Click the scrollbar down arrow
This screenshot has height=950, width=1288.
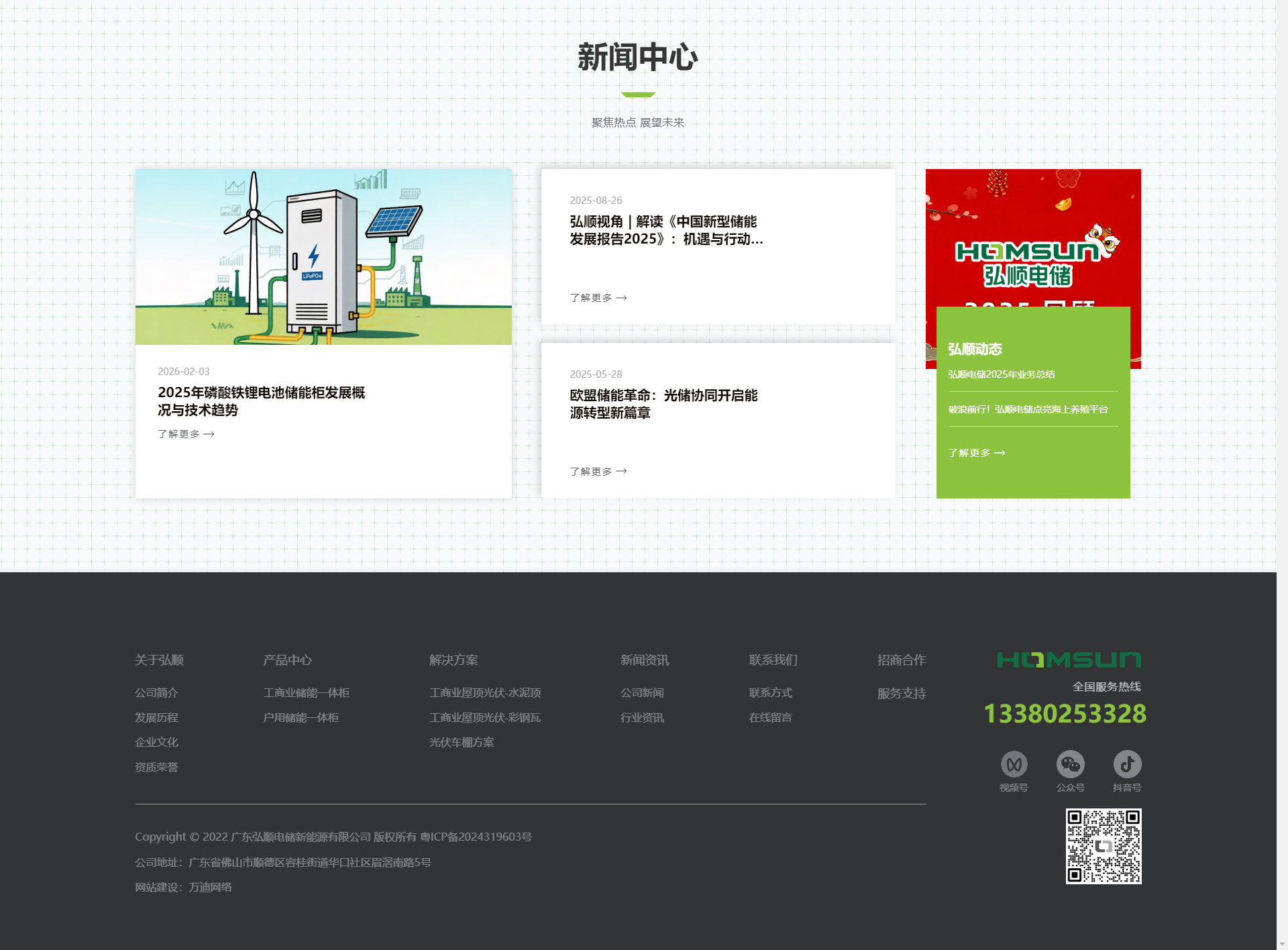[1282, 944]
